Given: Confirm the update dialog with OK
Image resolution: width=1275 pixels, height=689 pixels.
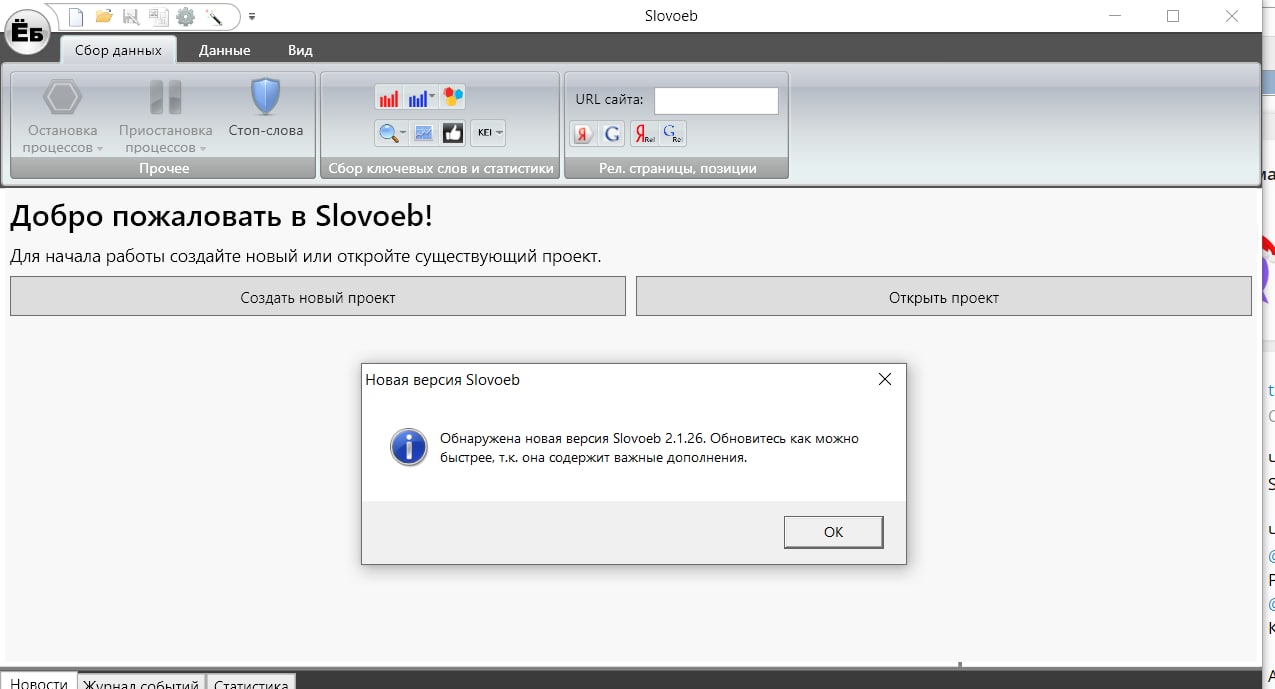Looking at the screenshot, I should 833,532.
